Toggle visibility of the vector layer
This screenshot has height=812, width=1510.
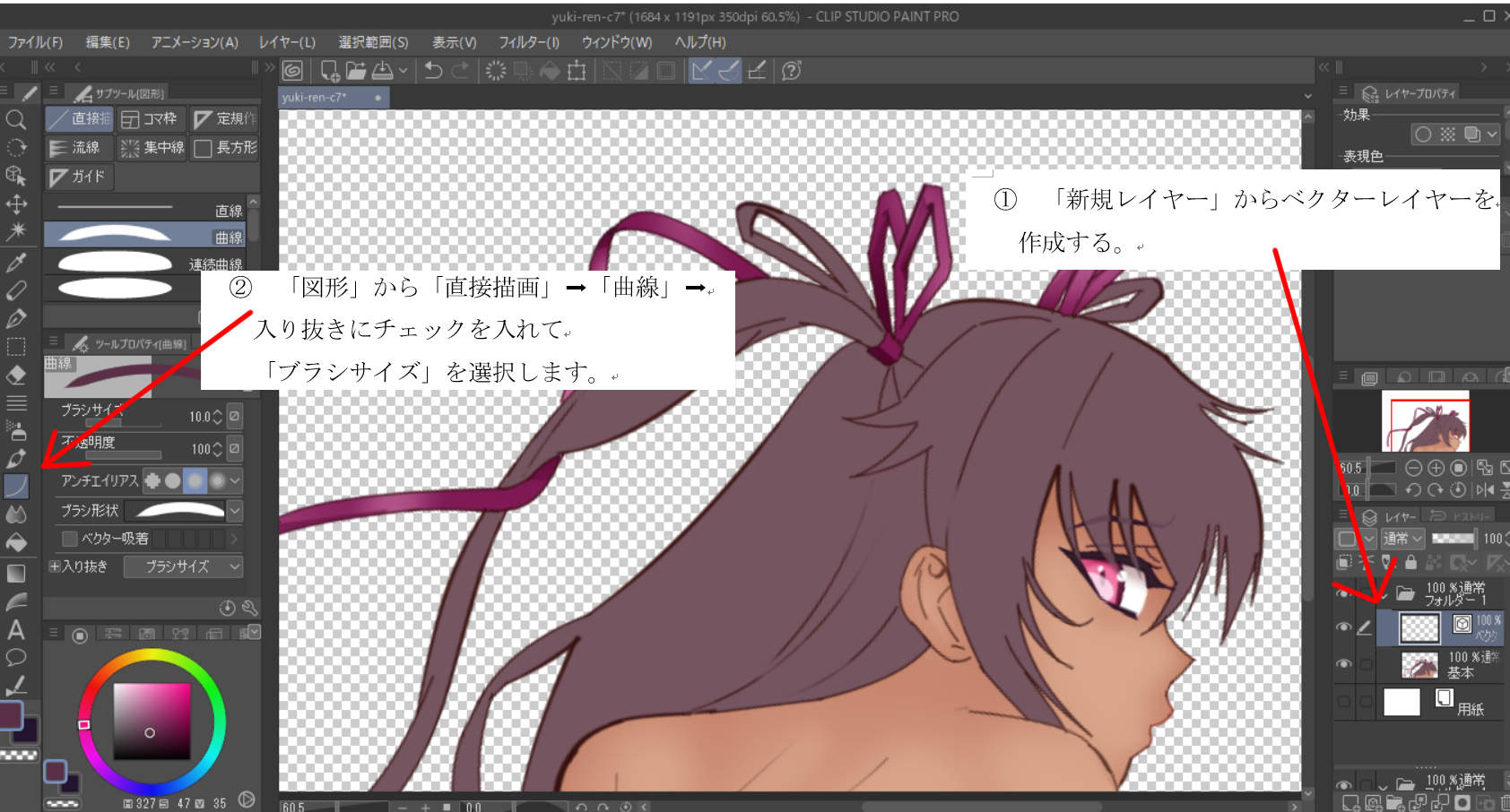click(1342, 627)
